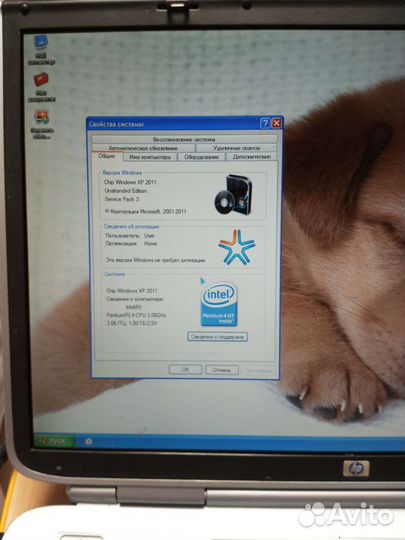
Task: Switch to the Восстановление системы tab
Action: (184, 139)
